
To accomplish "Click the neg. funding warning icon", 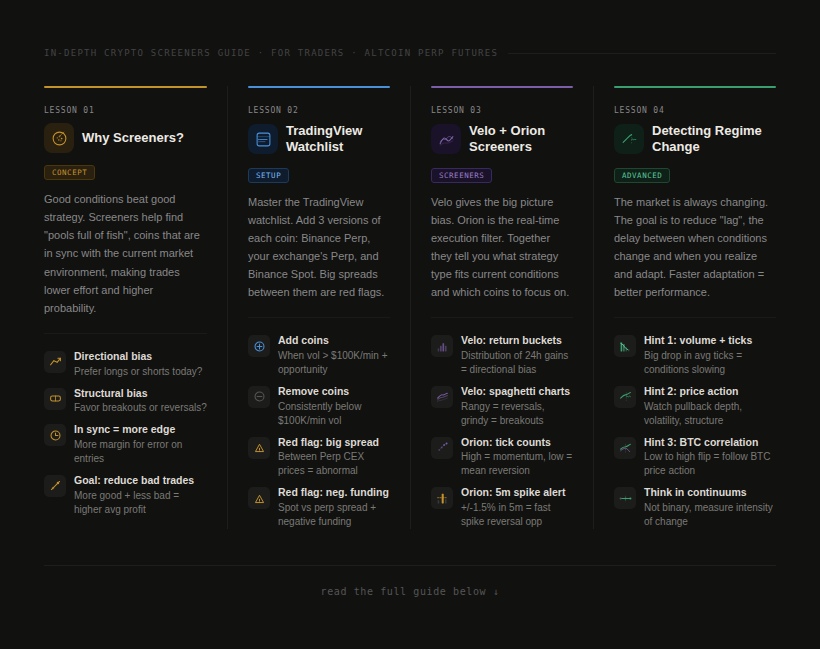I will pyautogui.click(x=259, y=498).
